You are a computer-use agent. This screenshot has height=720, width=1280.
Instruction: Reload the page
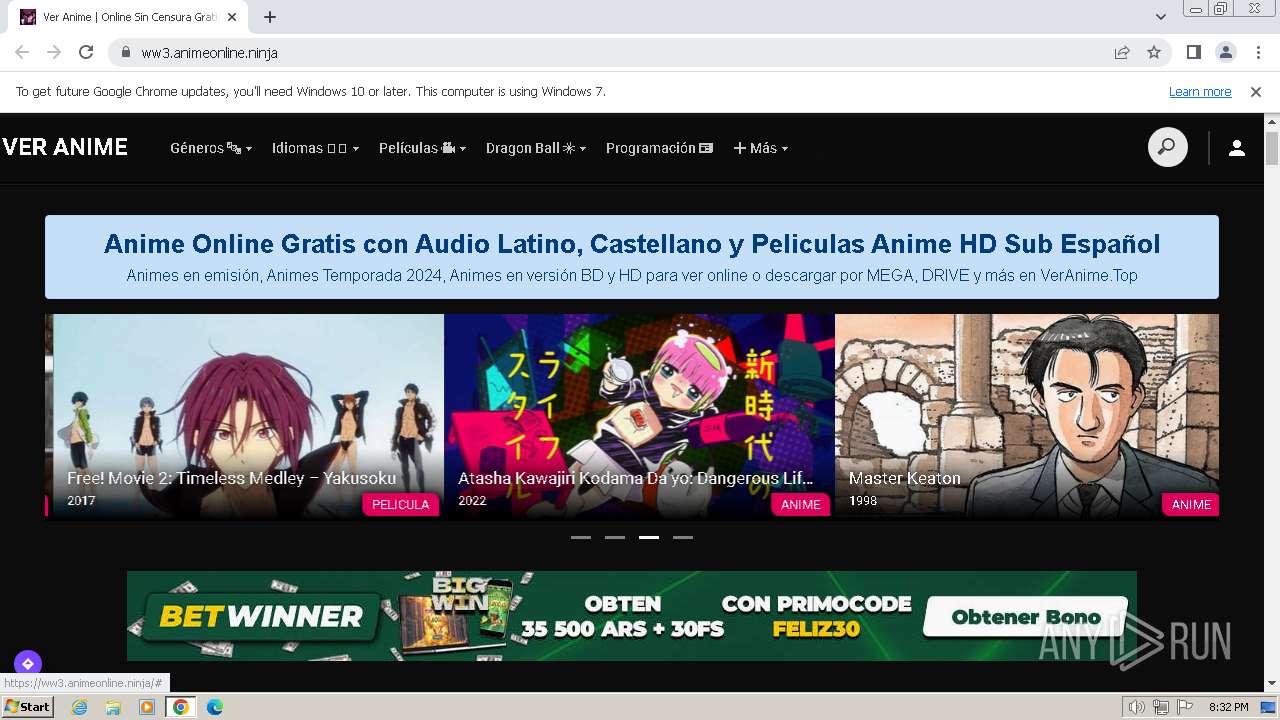point(86,52)
